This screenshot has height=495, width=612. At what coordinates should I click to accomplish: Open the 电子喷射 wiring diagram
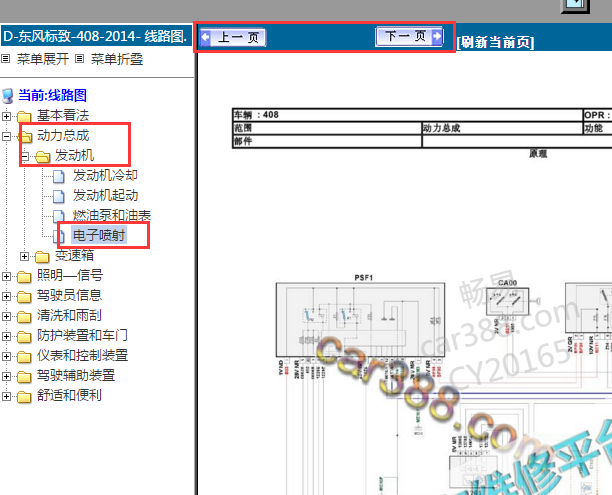pyautogui.click(x=99, y=235)
